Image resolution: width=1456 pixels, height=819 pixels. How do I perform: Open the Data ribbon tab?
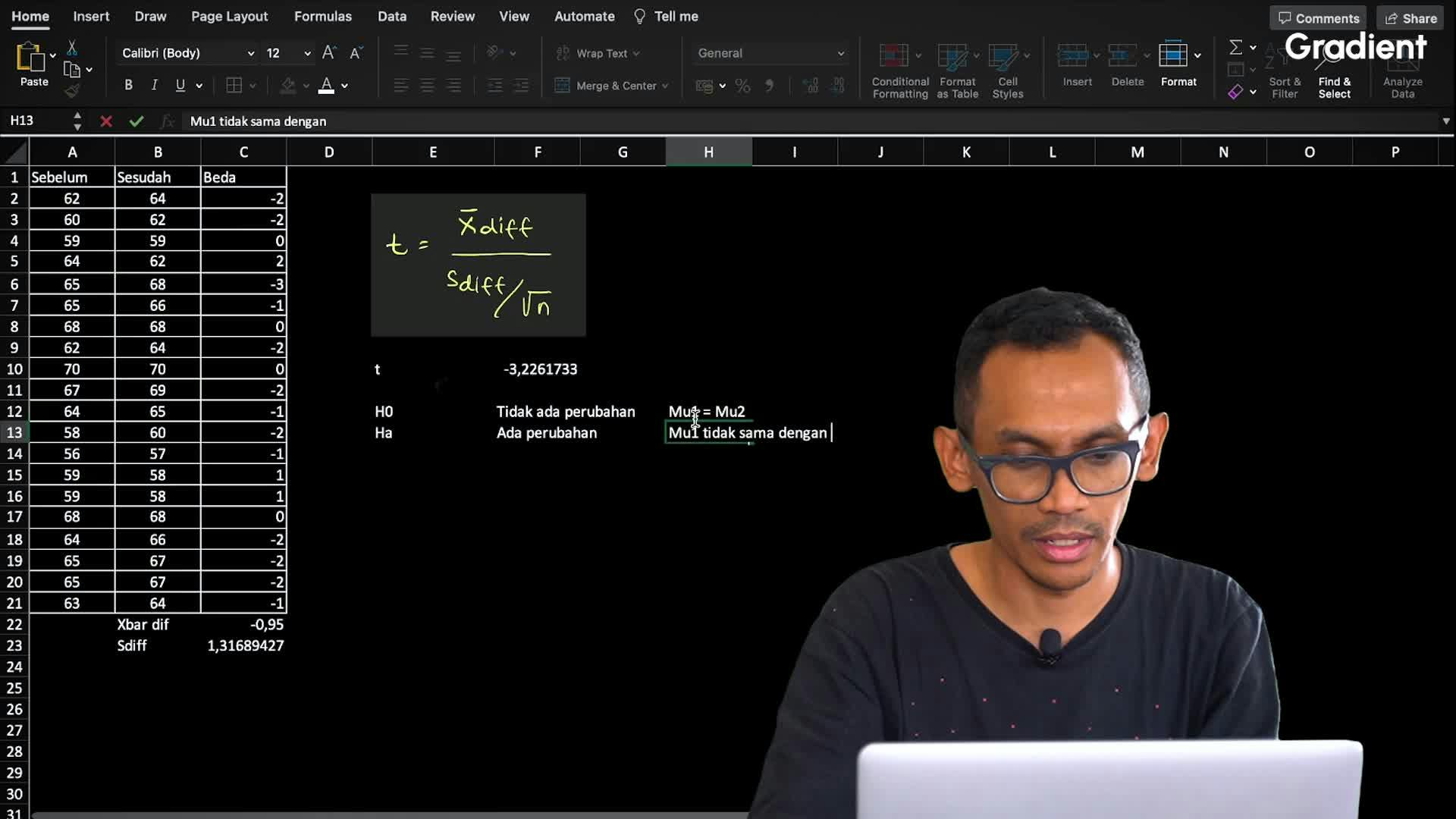pos(392,16)
